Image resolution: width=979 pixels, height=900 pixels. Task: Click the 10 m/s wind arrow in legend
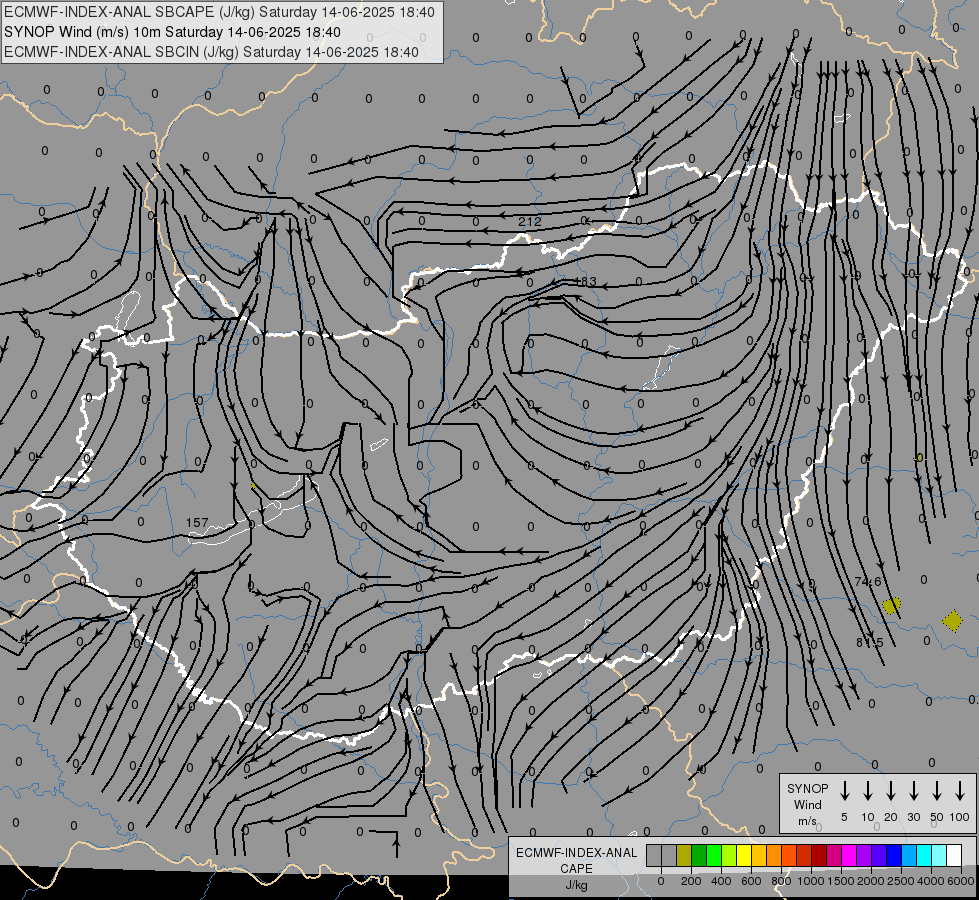(x=867, y=791)
